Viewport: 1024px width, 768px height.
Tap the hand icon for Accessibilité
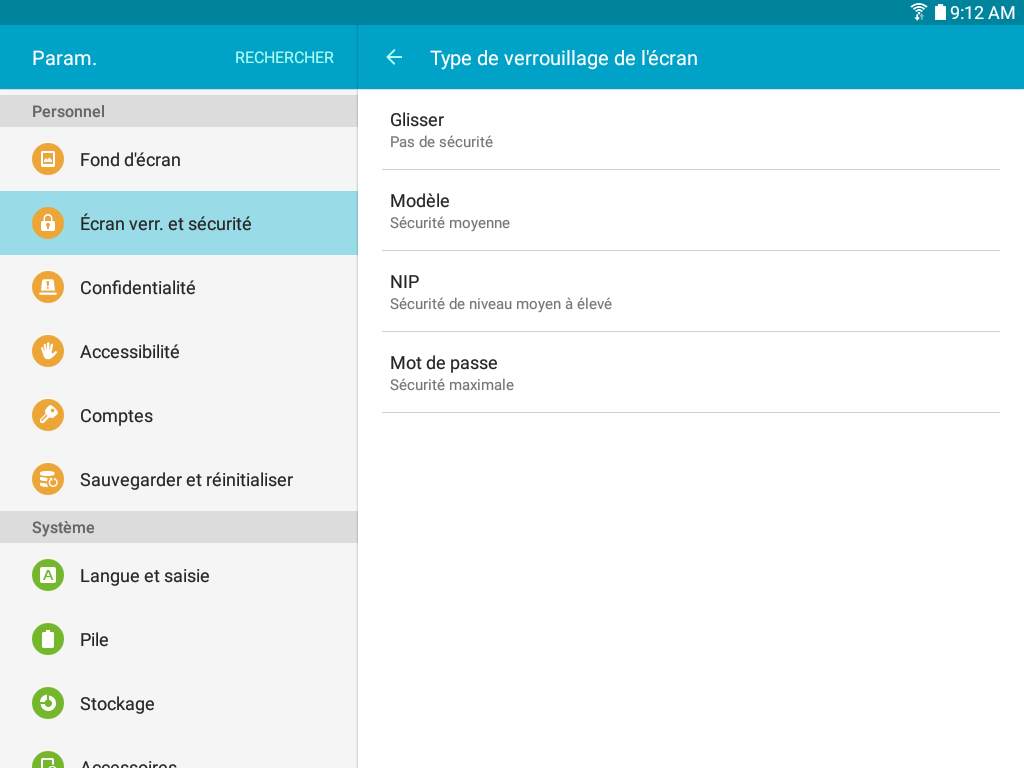(x=48, y=351)
